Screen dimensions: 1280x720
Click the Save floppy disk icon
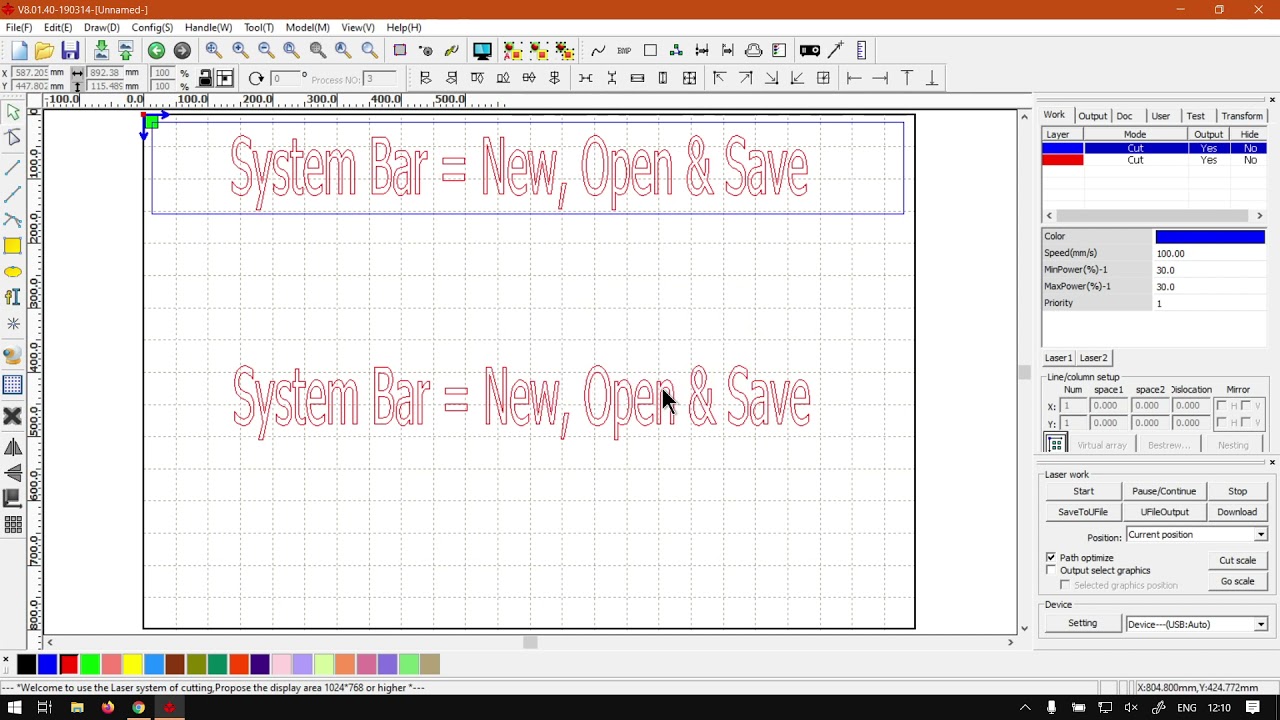pyautogui.click(x=70, y=51)
